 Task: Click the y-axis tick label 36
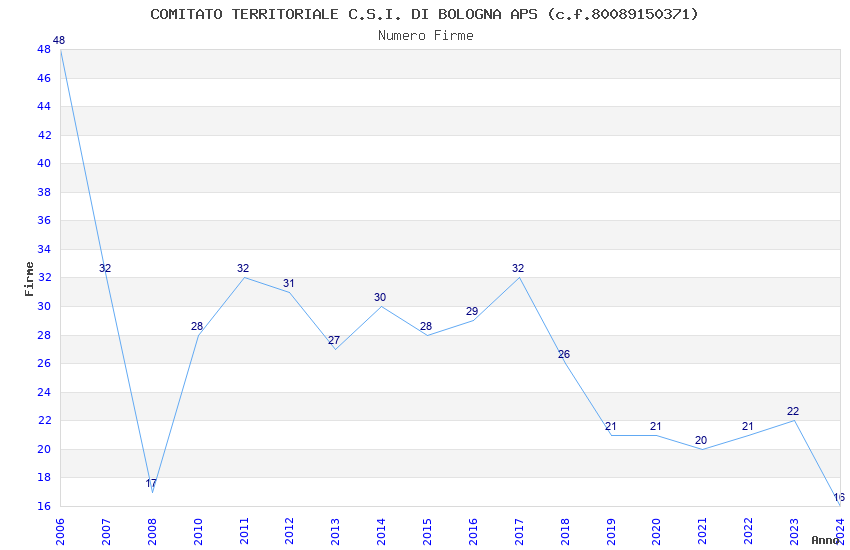coord(44,220)
